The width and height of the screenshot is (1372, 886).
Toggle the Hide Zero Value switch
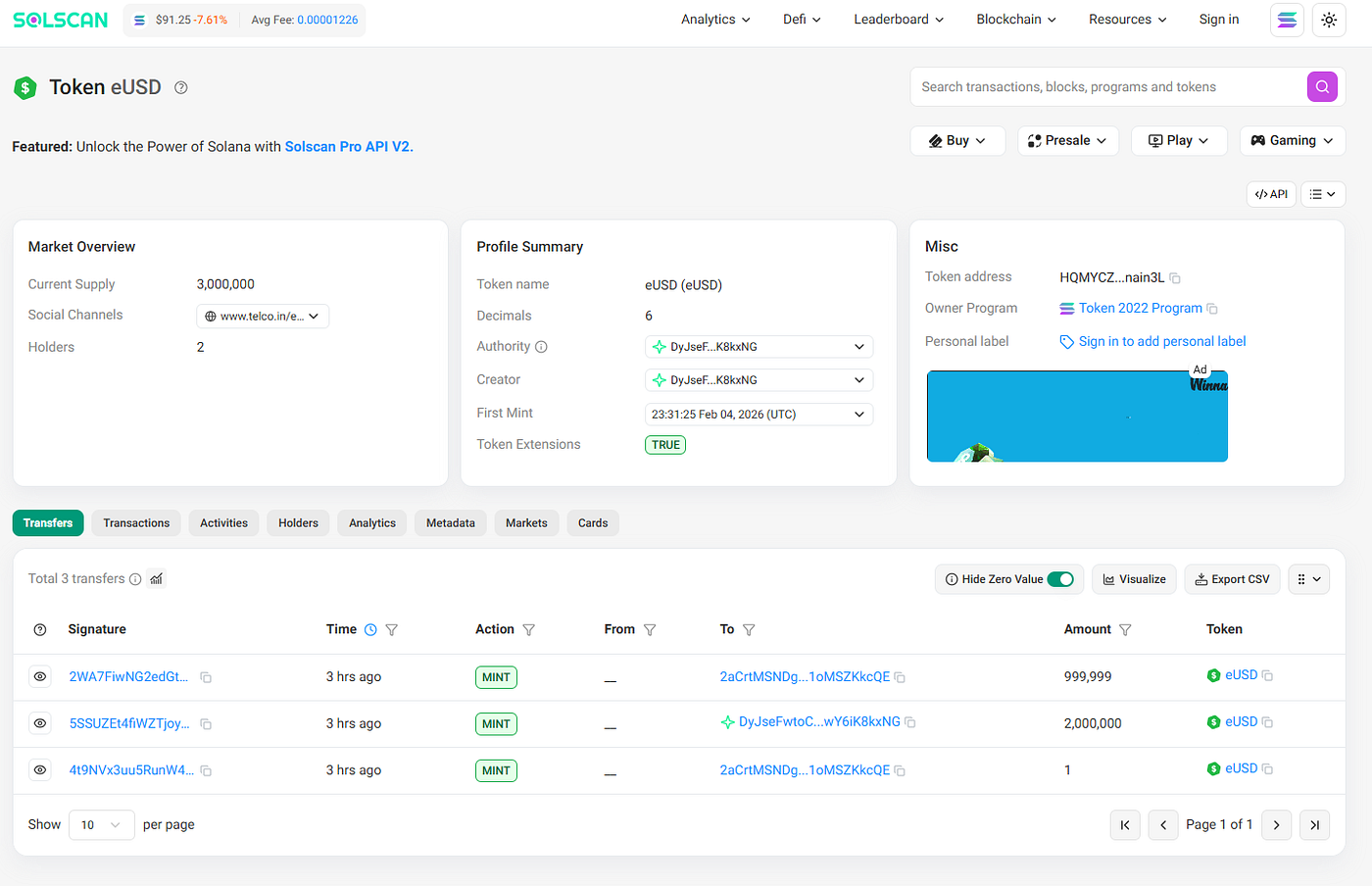[x=1060, y=579]
